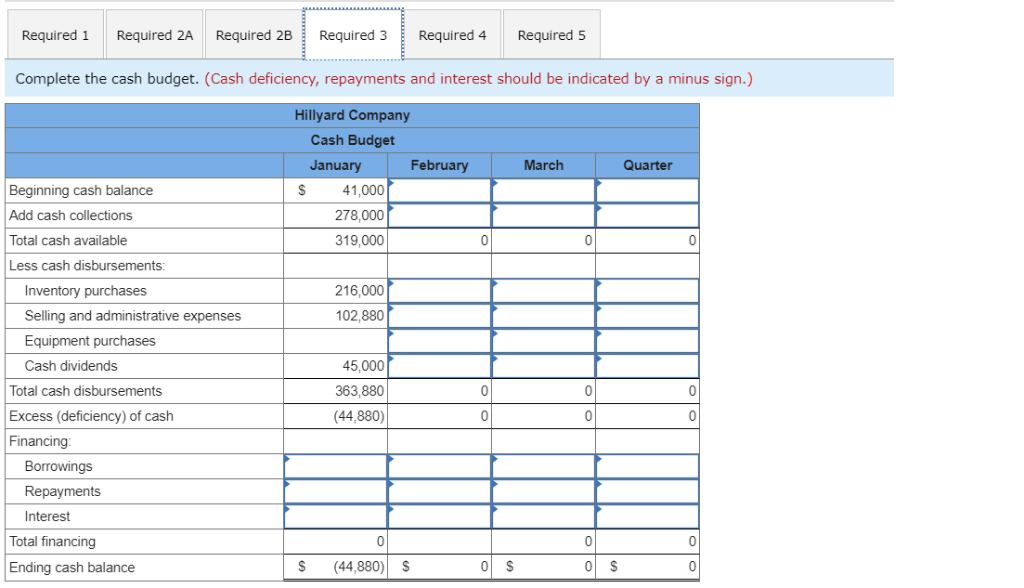The height and width of the screenshot is (588, 1024).
Task: Click January Equipment purchases cell
Action: click(x=335, y=340)
